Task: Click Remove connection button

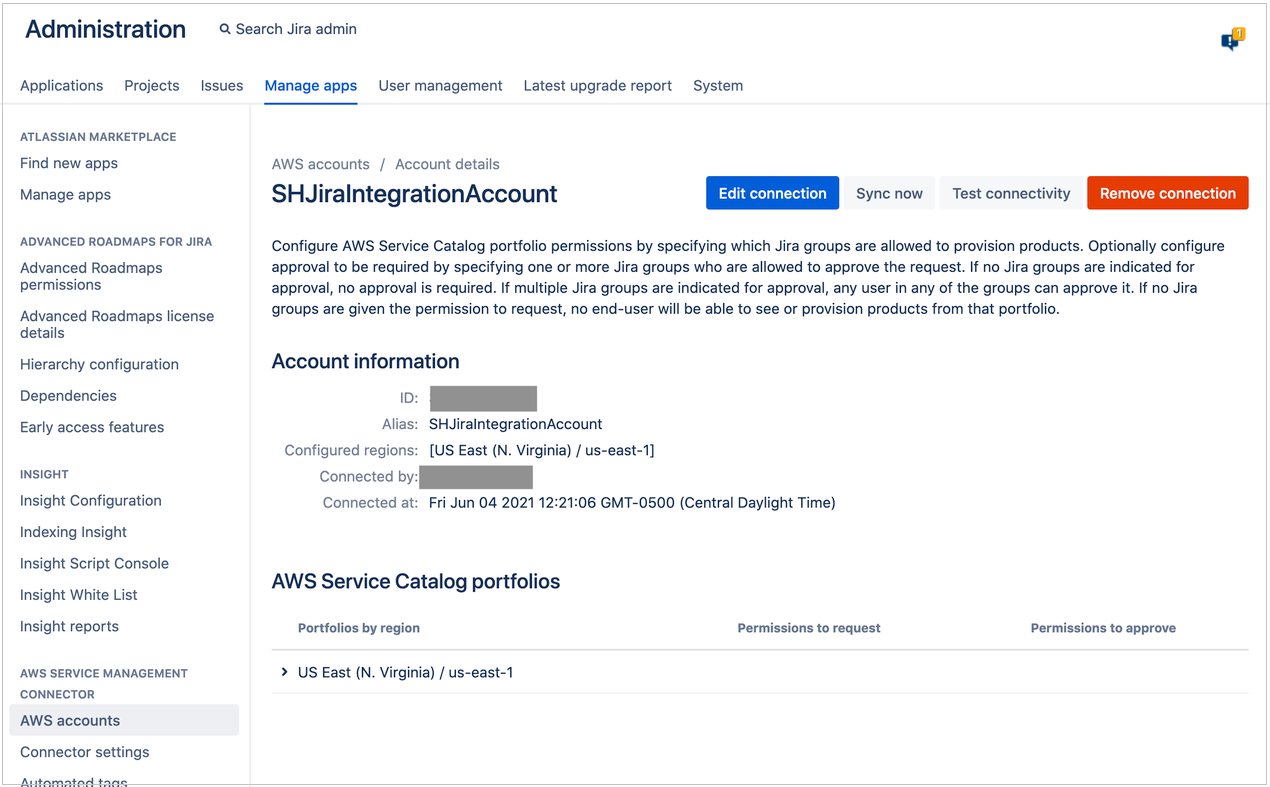Action: 1168,193
